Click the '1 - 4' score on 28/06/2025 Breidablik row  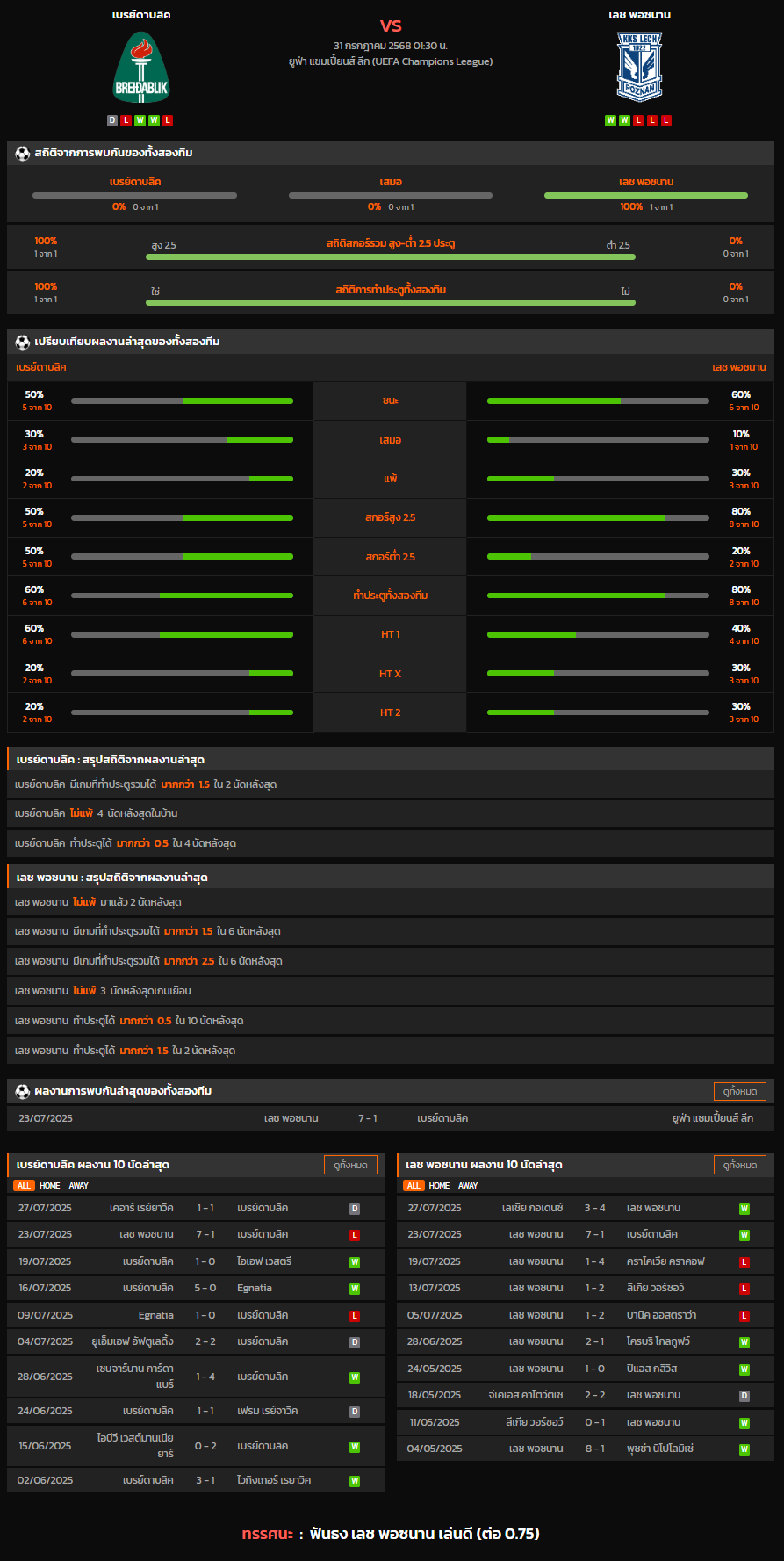click(205, 1377)
